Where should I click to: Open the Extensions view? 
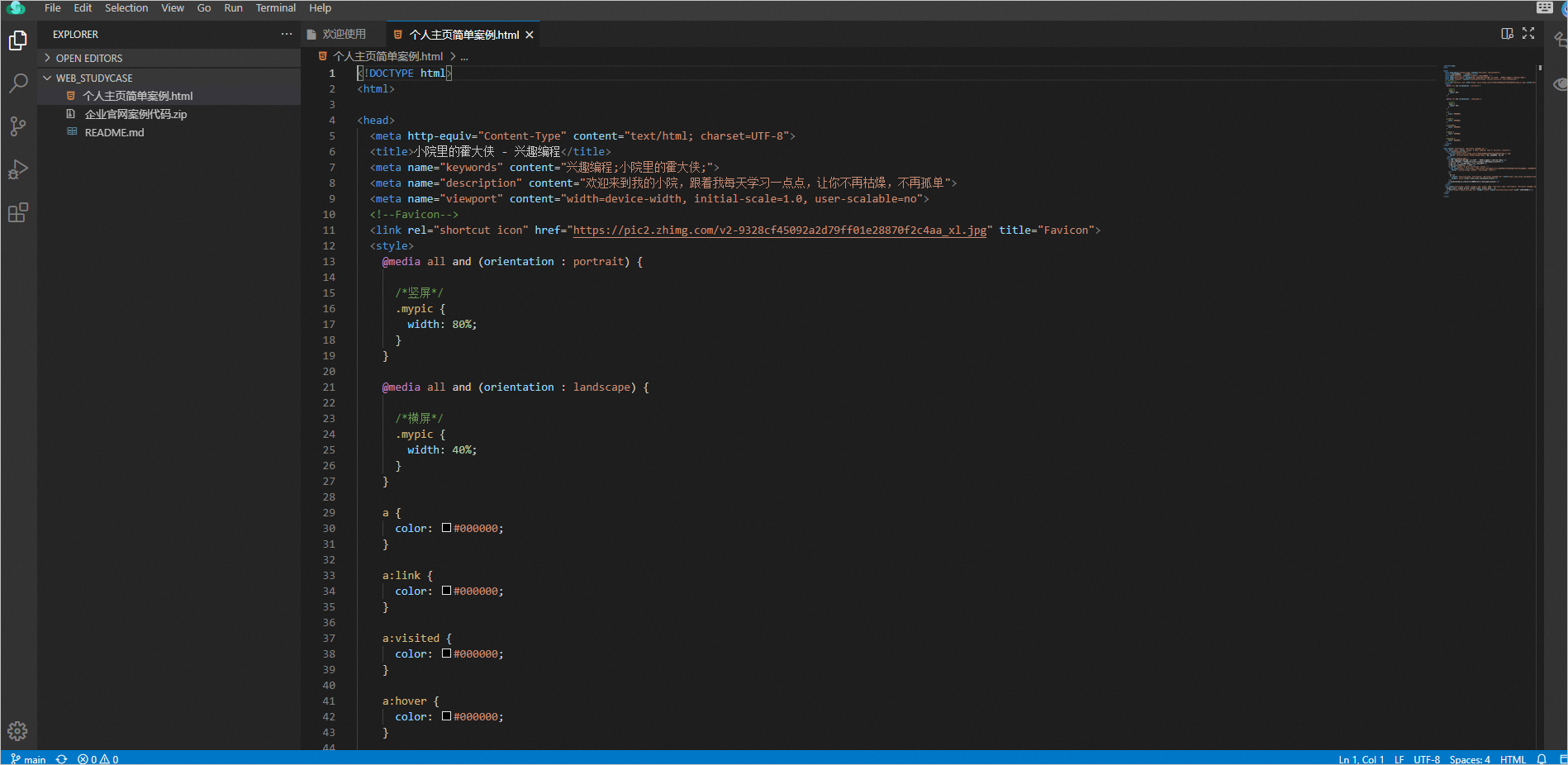click(x=18, y=212)
